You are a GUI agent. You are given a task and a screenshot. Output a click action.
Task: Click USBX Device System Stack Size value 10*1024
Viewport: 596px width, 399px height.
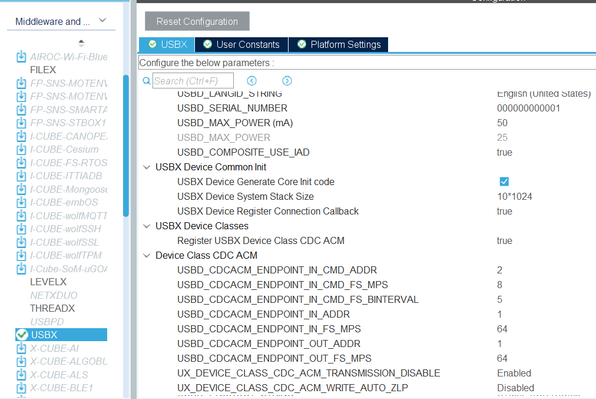pos(515,196)
